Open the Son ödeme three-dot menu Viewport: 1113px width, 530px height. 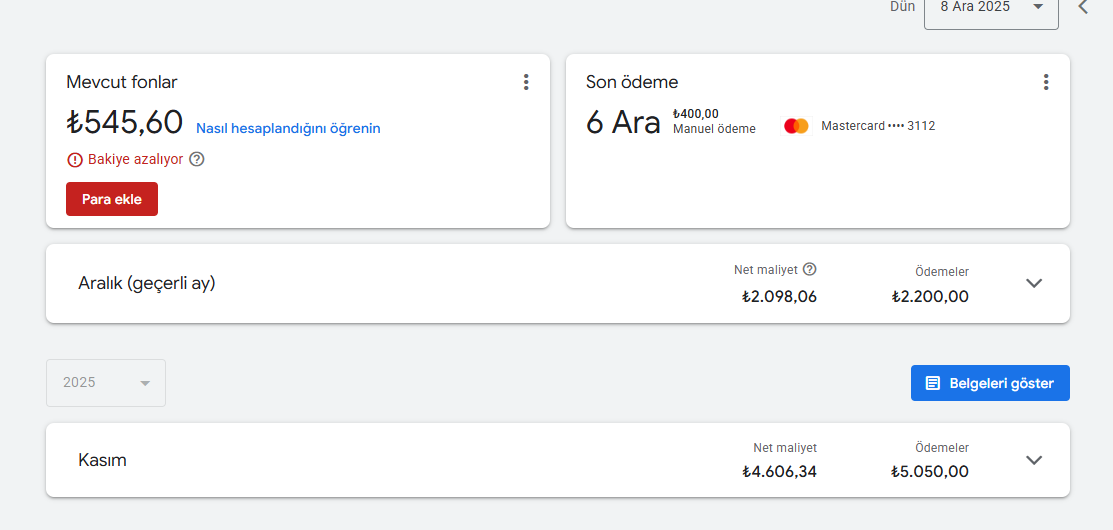coord(1046,82)
